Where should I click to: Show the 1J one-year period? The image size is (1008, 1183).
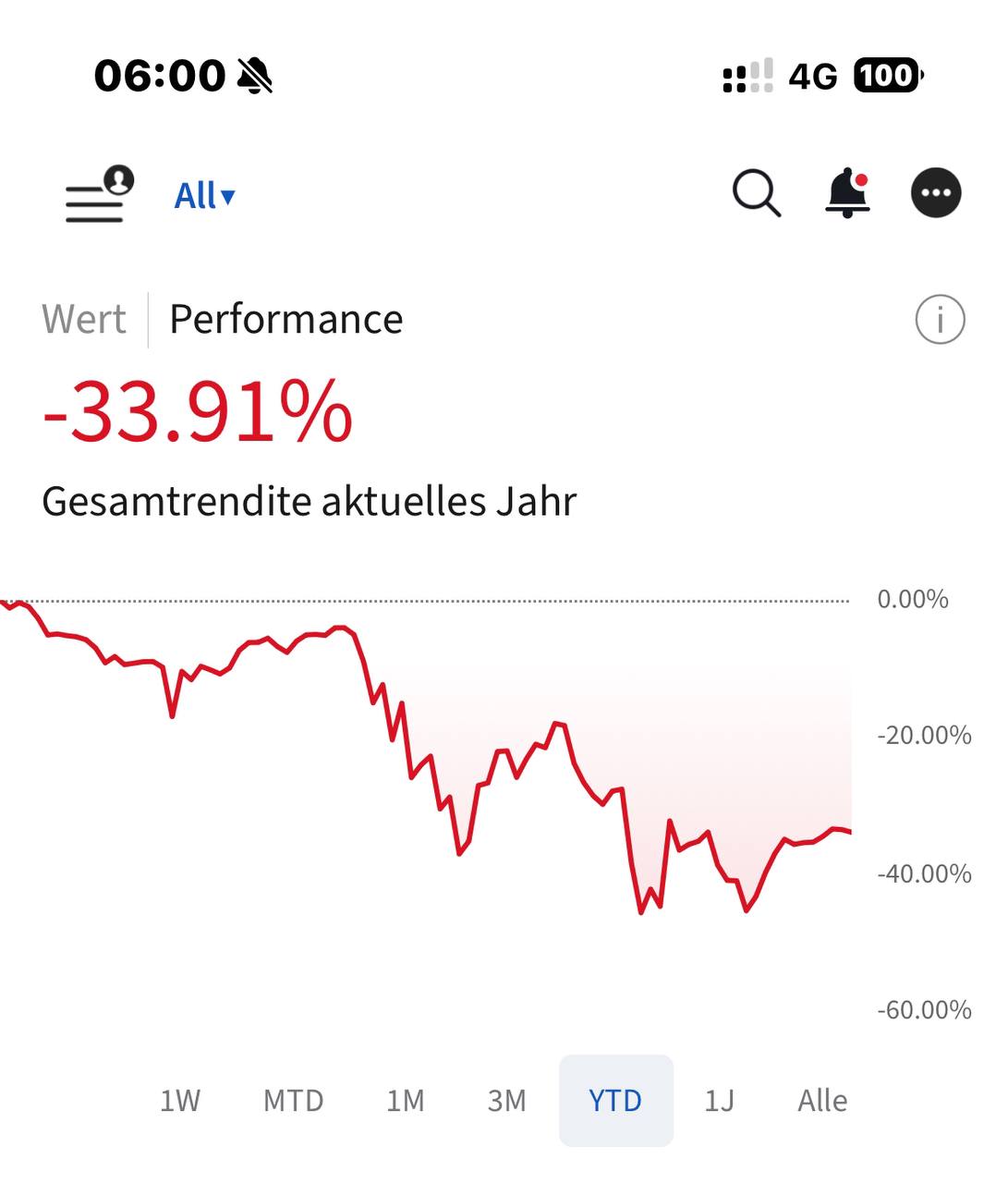click(x=719, y=1101)
